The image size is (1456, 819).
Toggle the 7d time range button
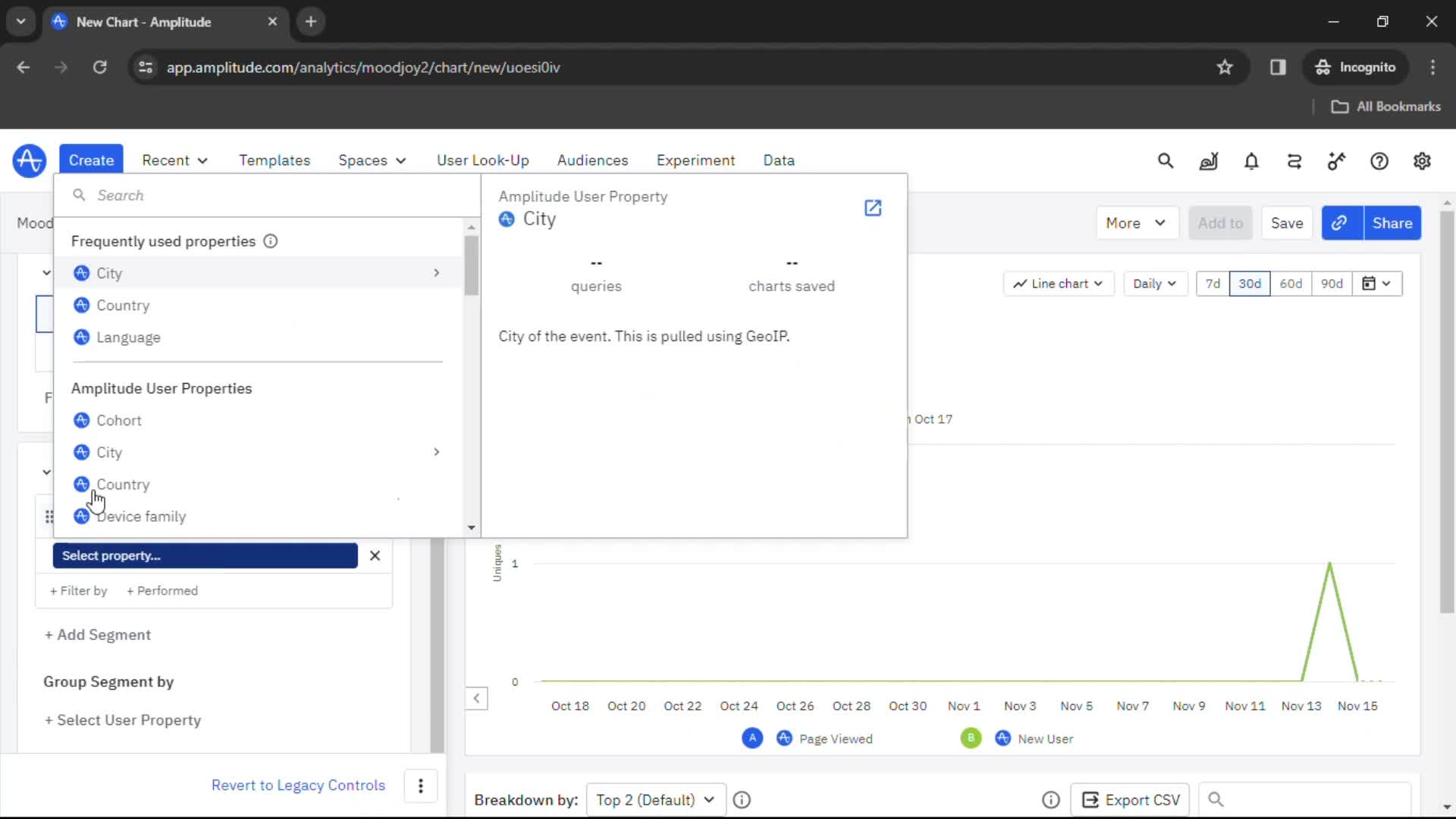[1213, 283]
